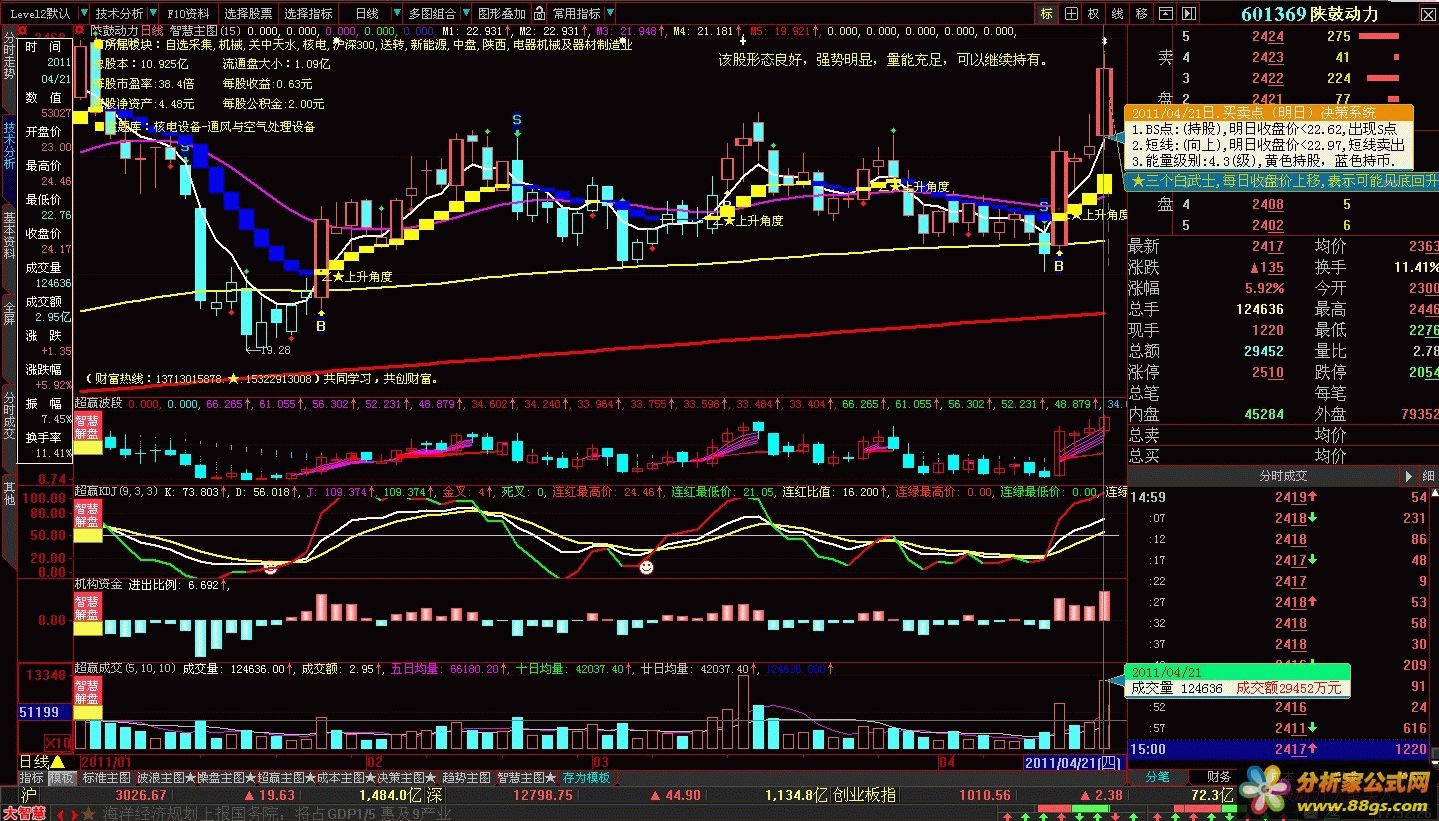This screenshot has width=1439, height=821.
Task: Click 存为模板 save template button
Action: point(586,777)
